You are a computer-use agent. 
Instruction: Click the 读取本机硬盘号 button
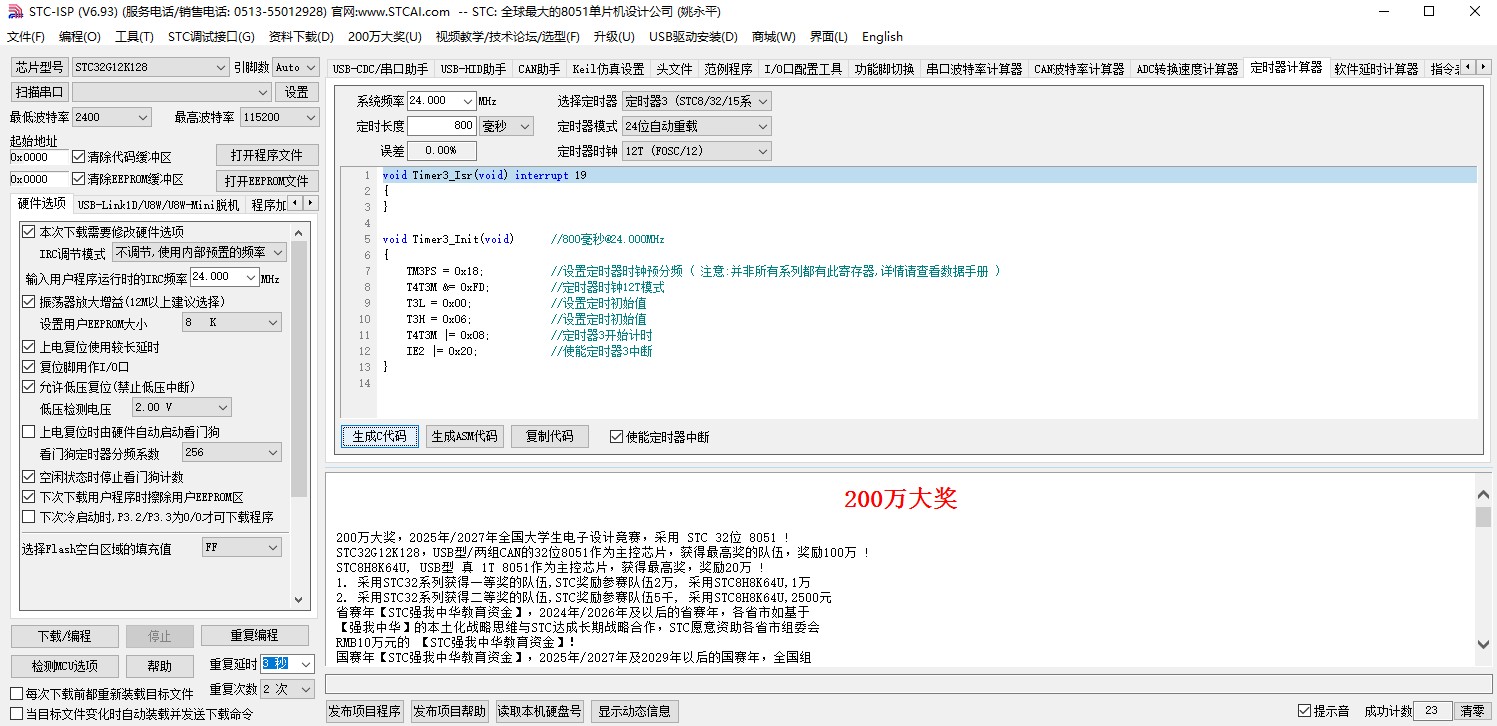[x=540, y=711]
